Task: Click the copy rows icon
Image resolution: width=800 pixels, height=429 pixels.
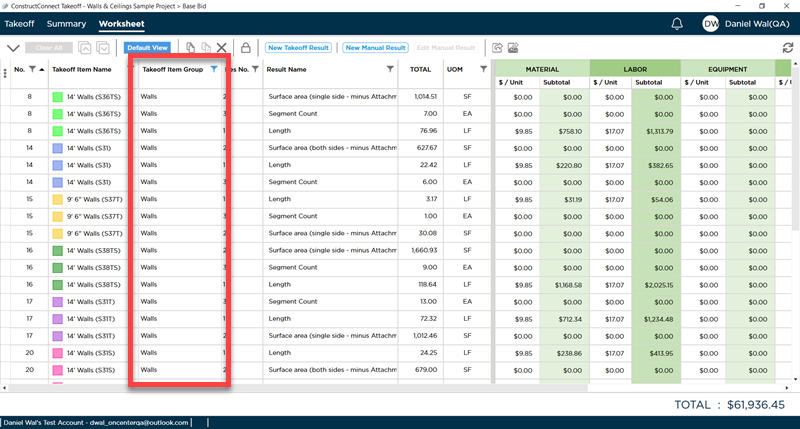Action: (190, 47)
